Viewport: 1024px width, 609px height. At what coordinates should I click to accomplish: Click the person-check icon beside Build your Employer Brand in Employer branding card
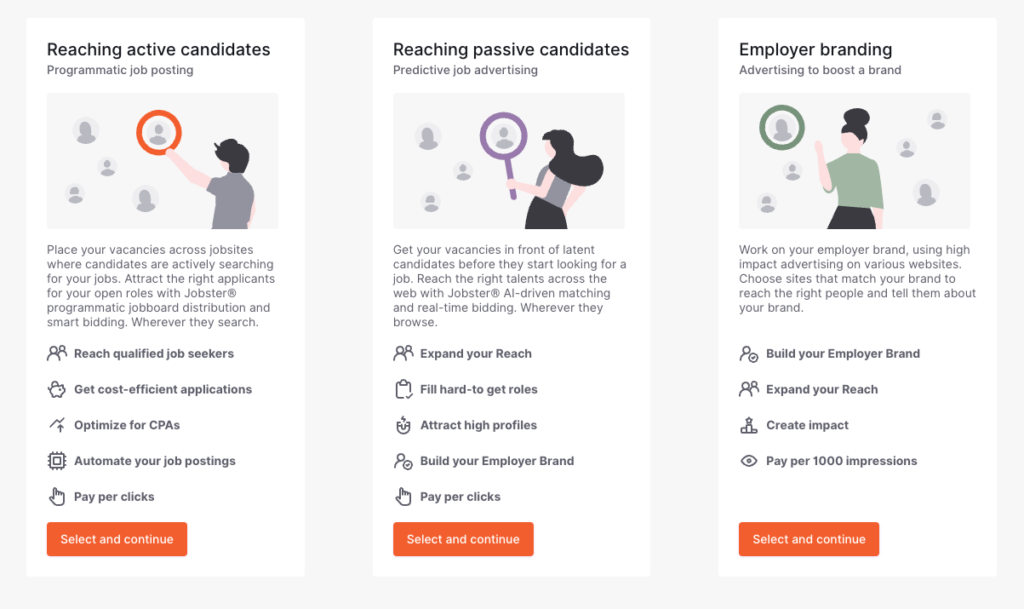point(749,353)
